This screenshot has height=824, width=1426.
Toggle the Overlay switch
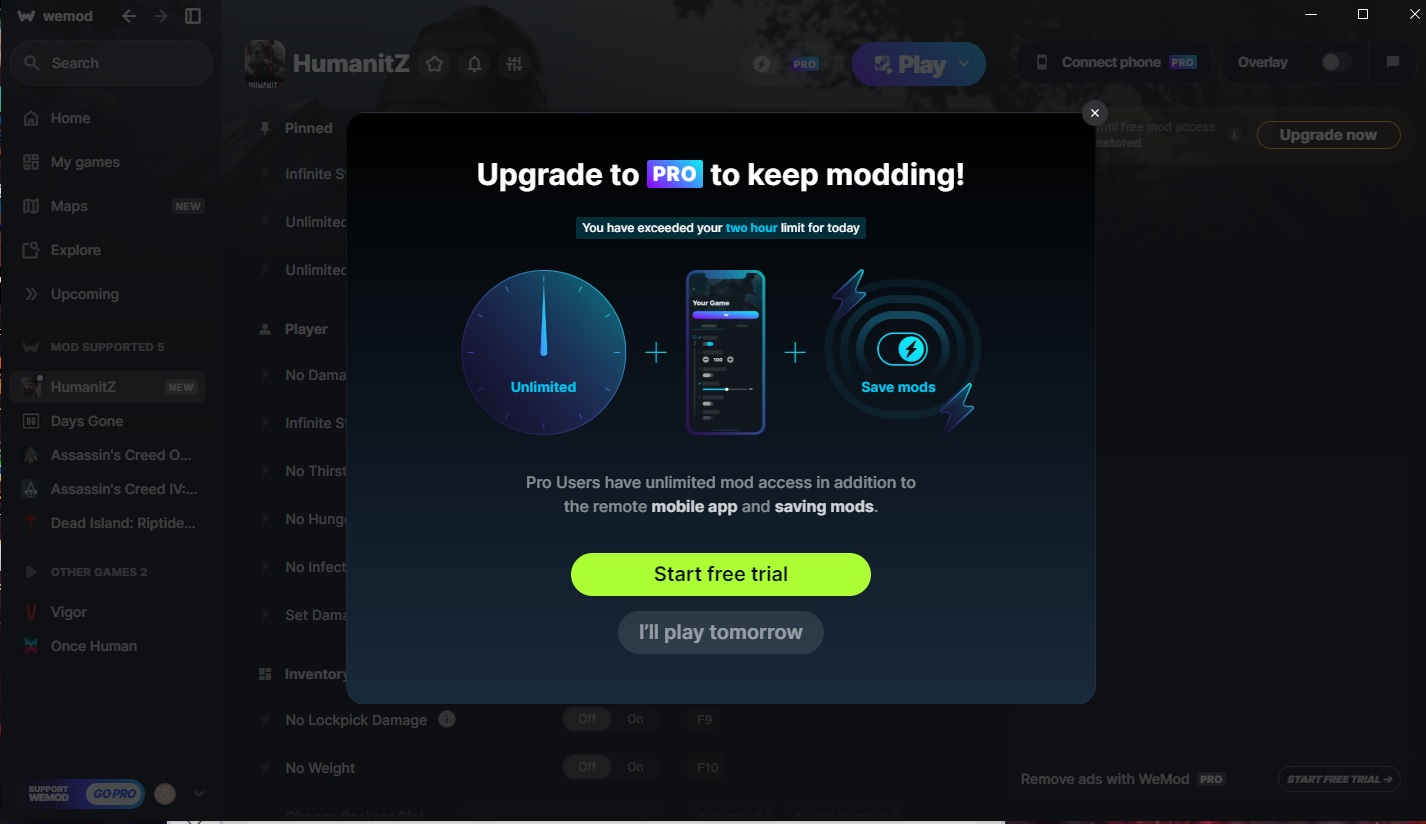pos(1335,62)
